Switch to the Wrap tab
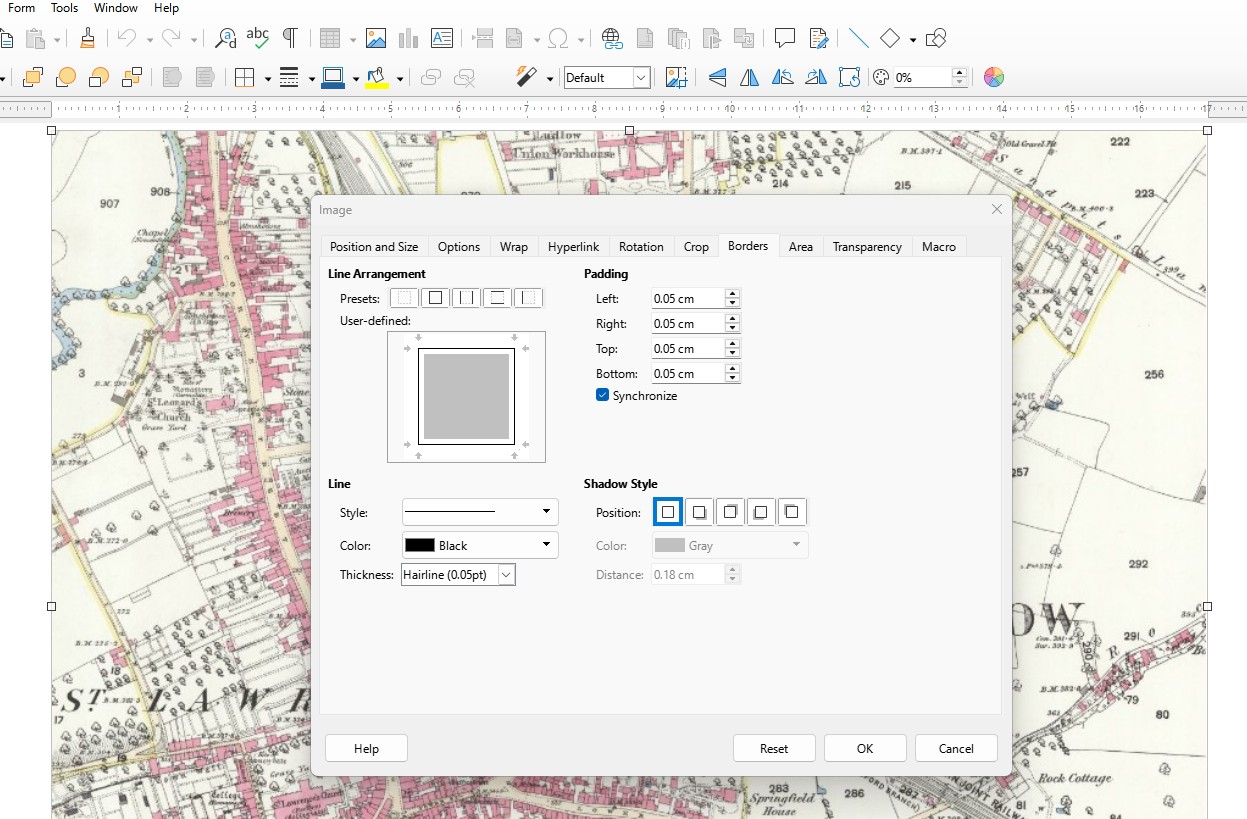This screenshot has width=1247, height=819. click(x=514, y=247)
